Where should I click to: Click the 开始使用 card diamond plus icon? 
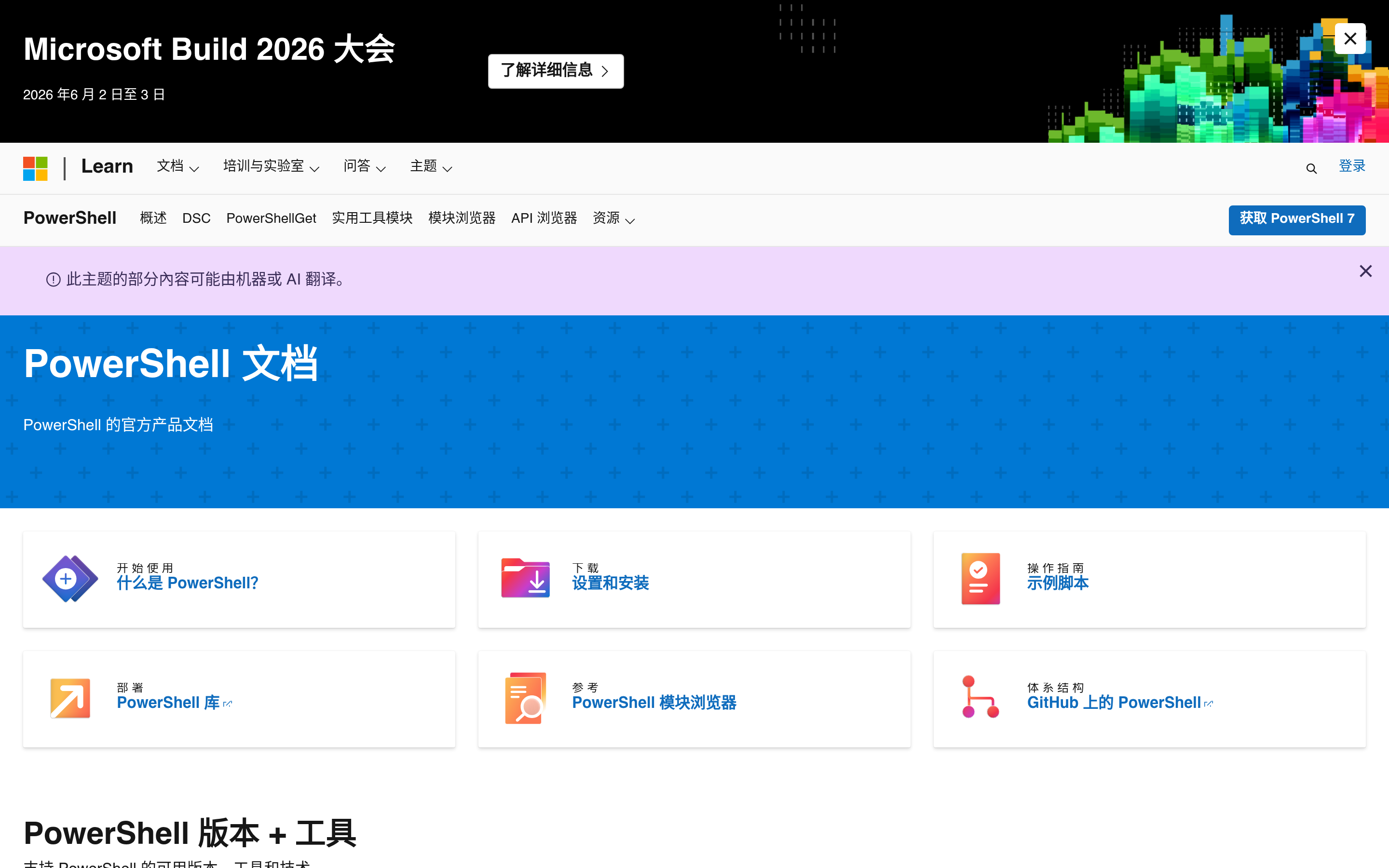tap(70, 579)
